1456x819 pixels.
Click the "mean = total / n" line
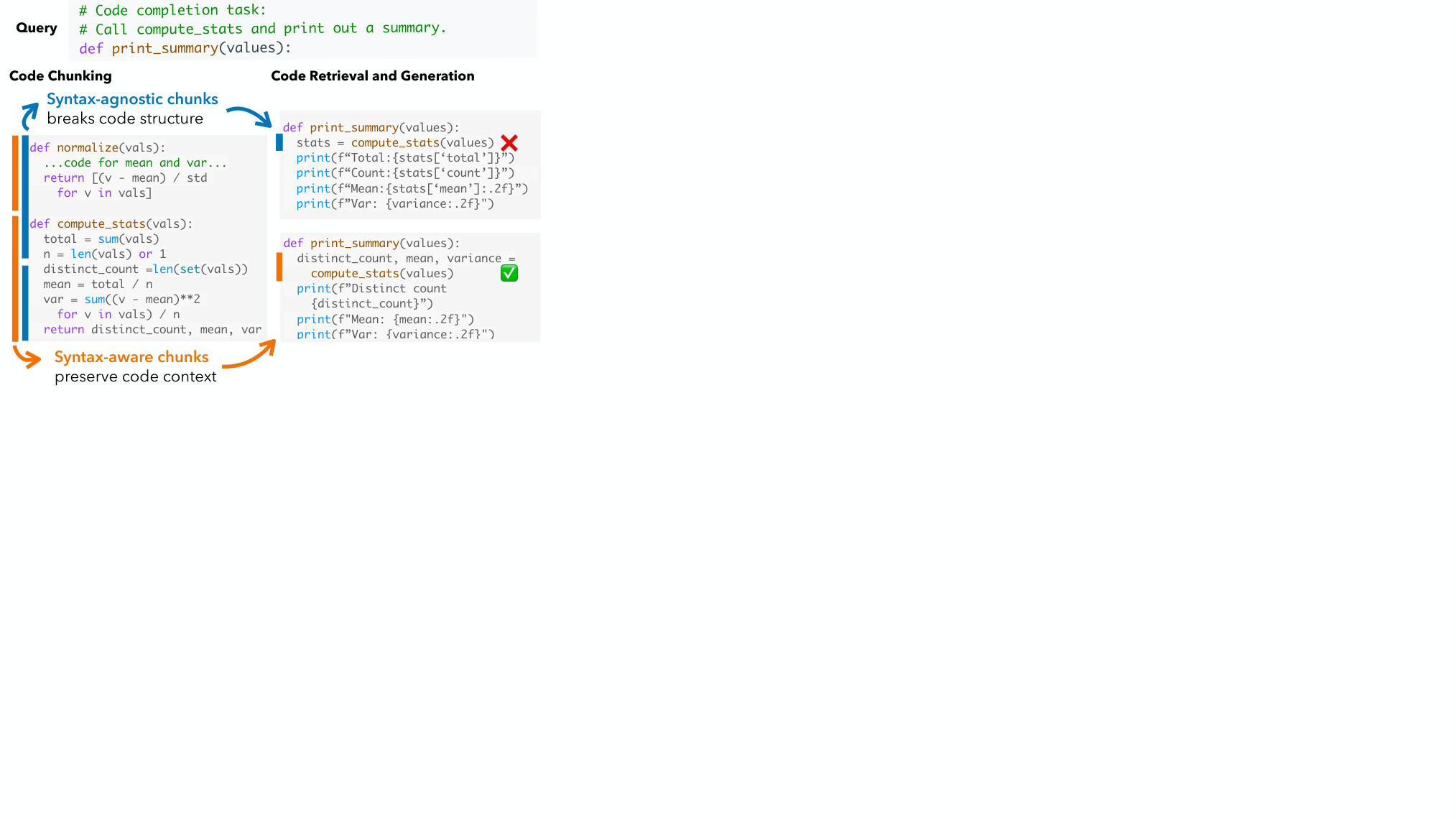[x=98, y=284]
